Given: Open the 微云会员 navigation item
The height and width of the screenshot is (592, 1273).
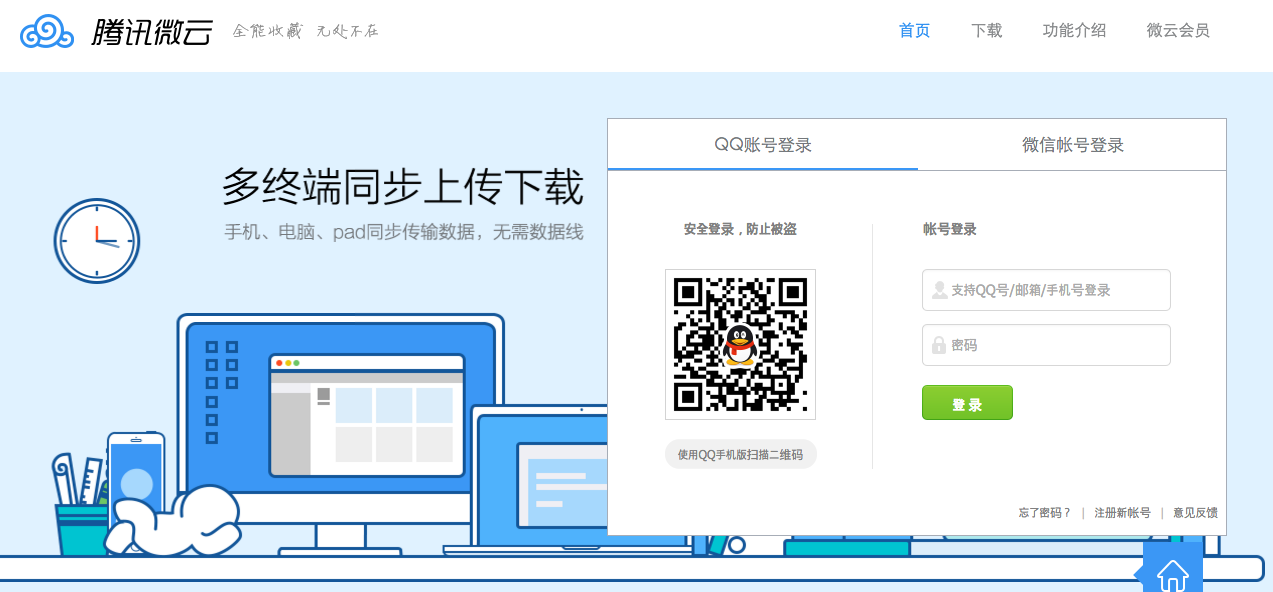Looking at the screenshot, I should click(1179, 30).
